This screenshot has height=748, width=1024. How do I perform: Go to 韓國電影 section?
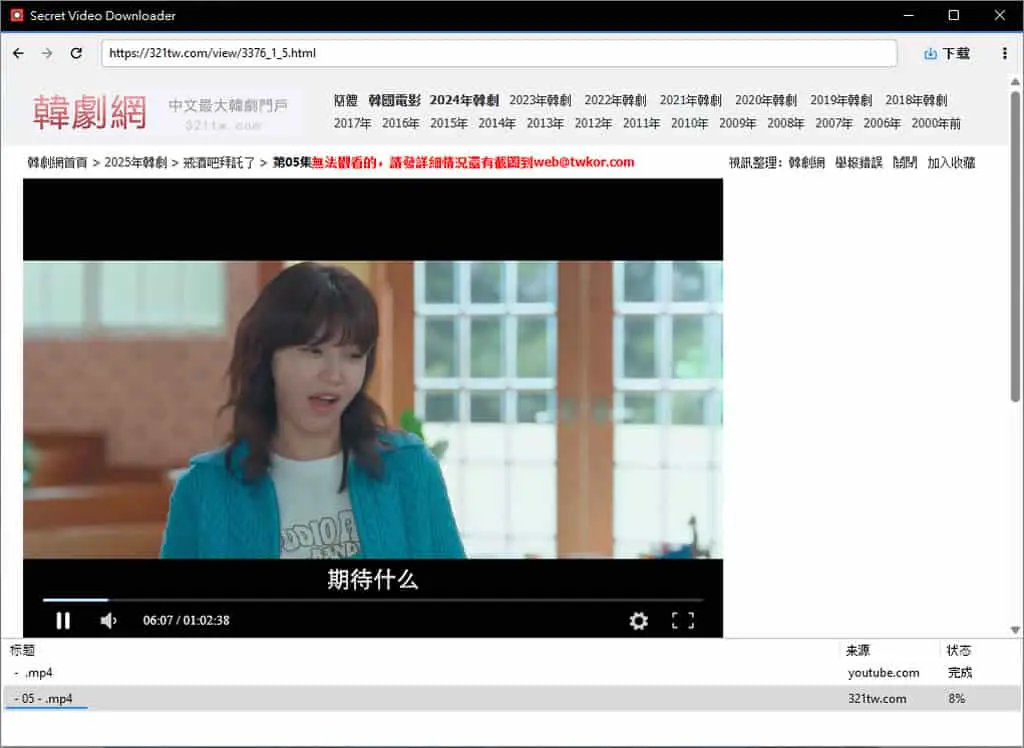tap(394, 100)
